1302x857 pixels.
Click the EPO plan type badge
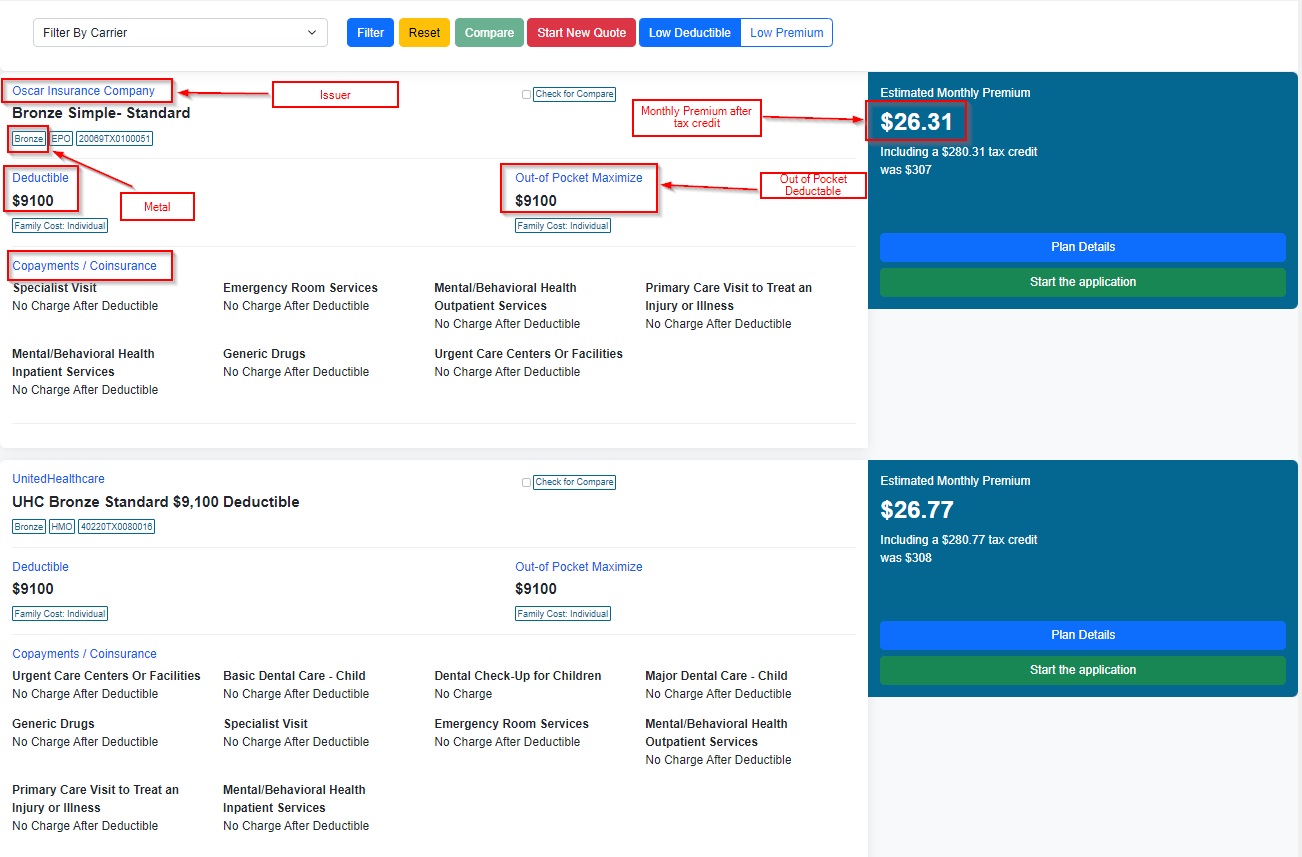[62, 139]
